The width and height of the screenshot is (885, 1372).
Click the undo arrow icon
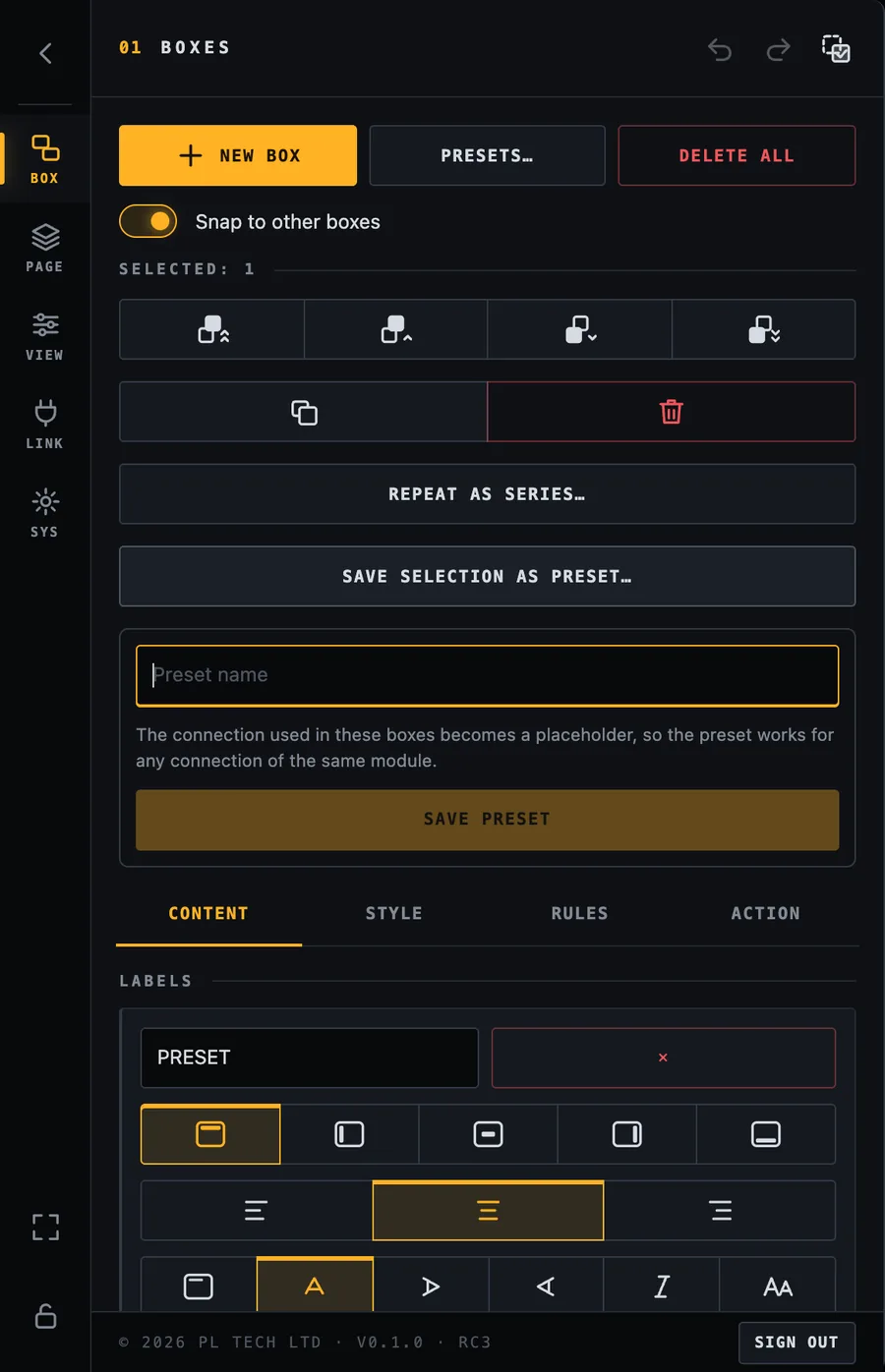coord(720,49)
